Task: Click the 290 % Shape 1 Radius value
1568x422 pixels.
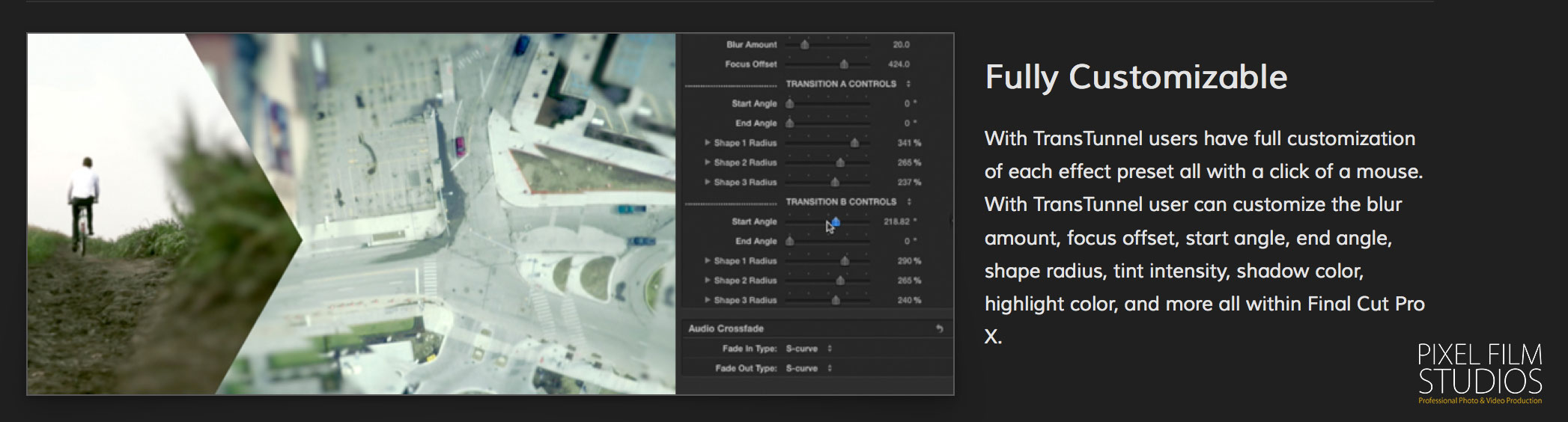Action: point(909,261)
